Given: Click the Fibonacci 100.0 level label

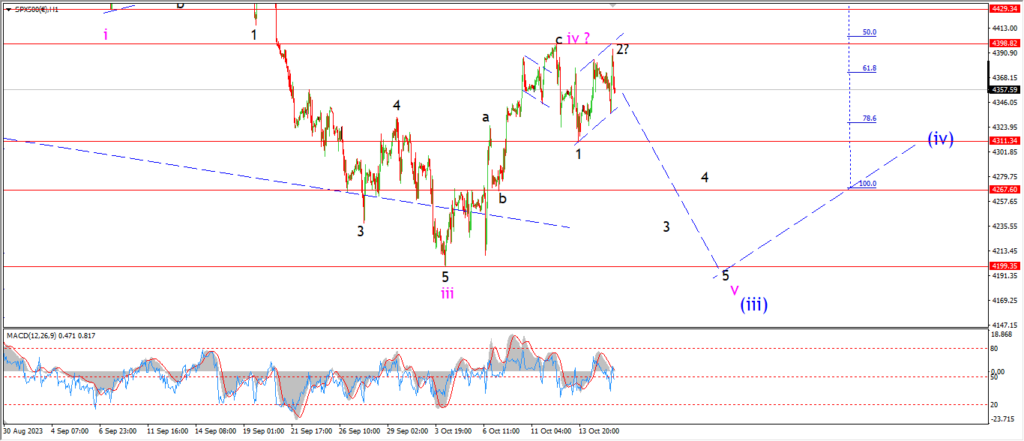Looking at the screenshot, I should pyautogui.click(x=867, y=184).
